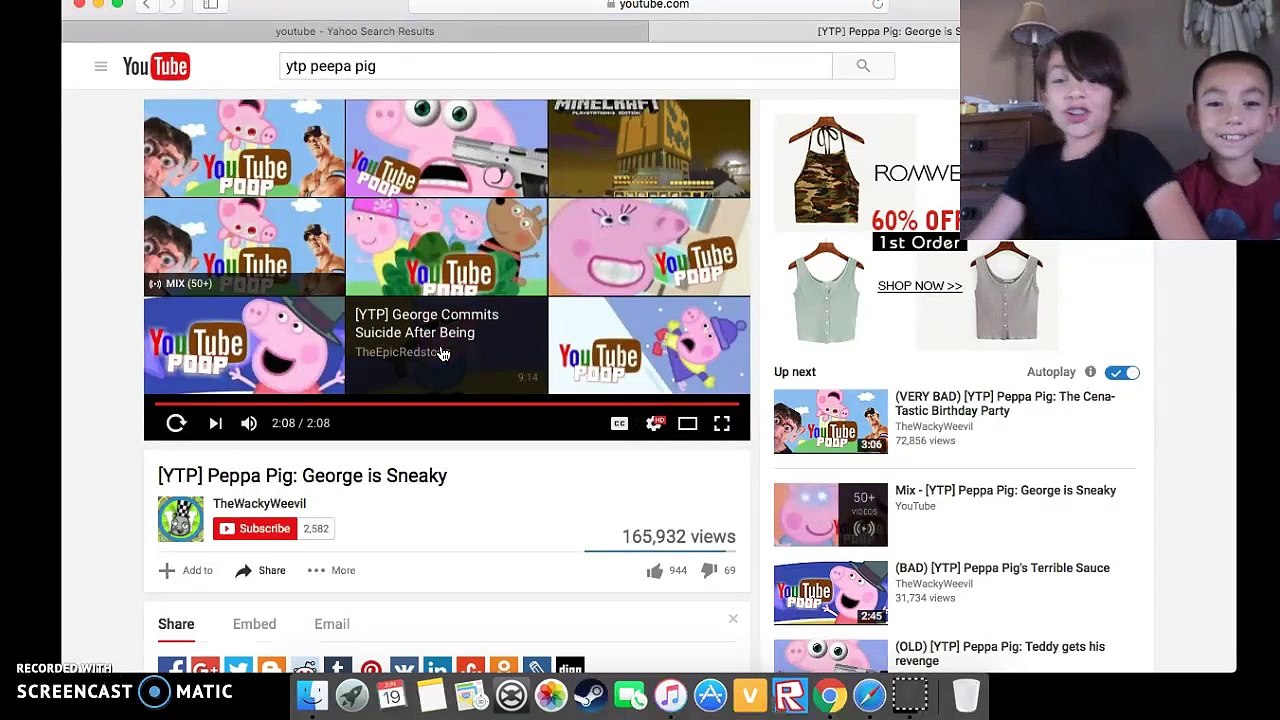Viewport: 1280px width, 720px height.
Task: Like the video with thumbs up
Action: pyautogui.click(x=654, y=570)
